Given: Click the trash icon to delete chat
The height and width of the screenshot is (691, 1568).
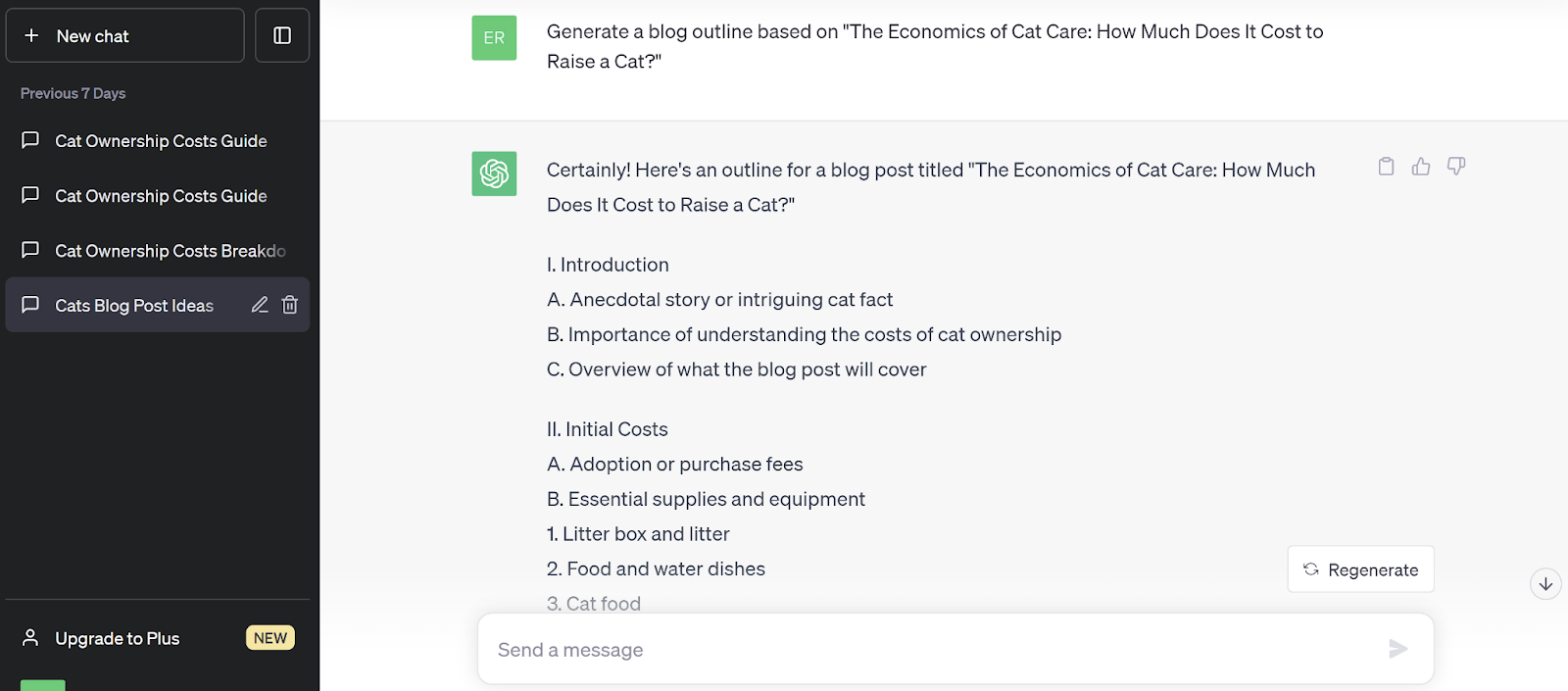Looking at the screenshot, I should pyautogui.click(x=290, y=305).
